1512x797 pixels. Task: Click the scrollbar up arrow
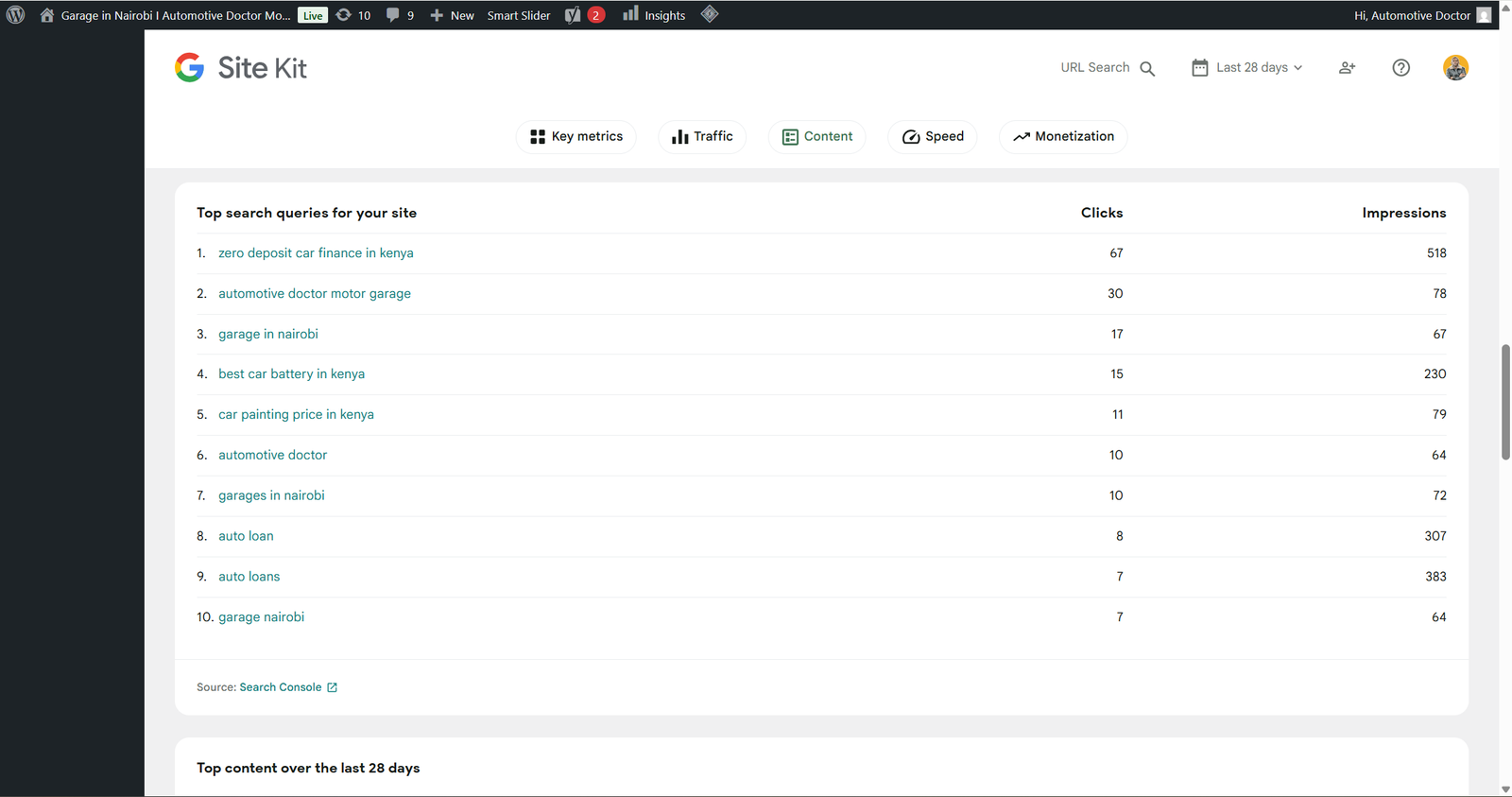pos(1505,8)
